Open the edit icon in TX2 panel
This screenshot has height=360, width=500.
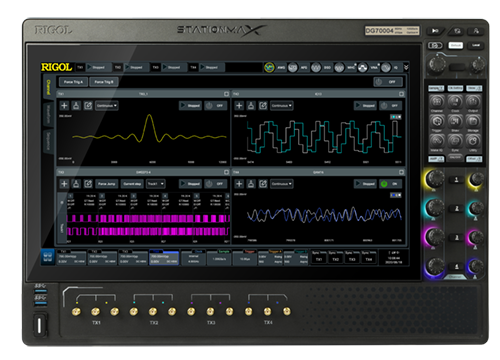[x=263, y=106]
